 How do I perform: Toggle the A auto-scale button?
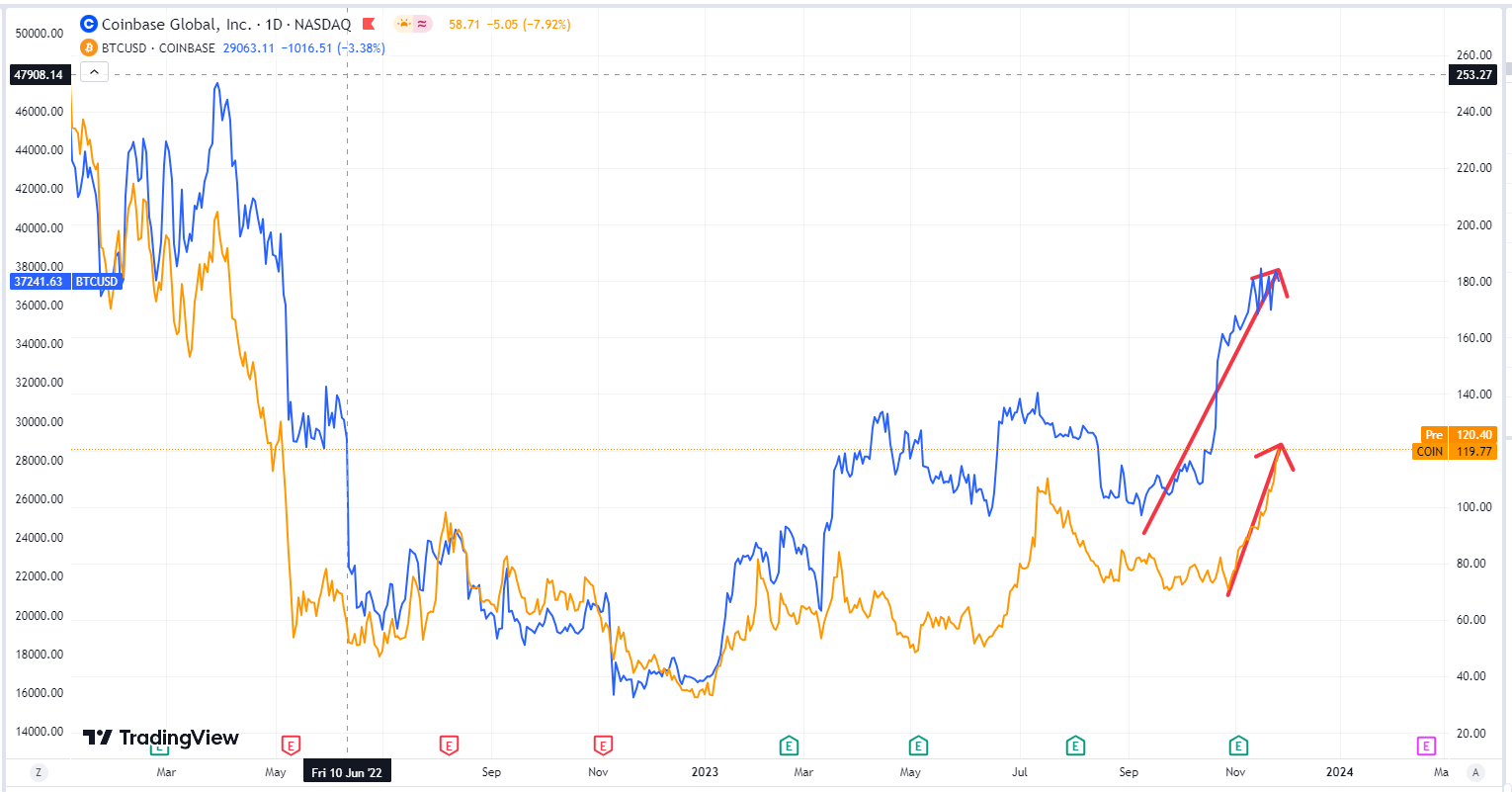(x=1476, y=772)
